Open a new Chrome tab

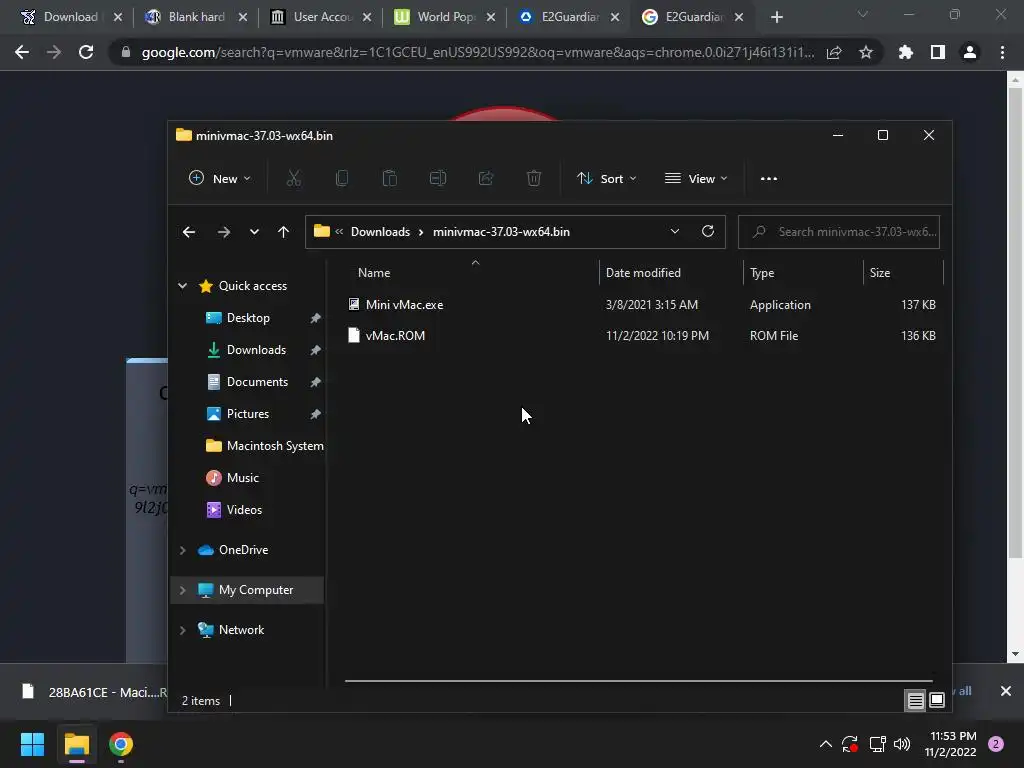pos(776,17)
